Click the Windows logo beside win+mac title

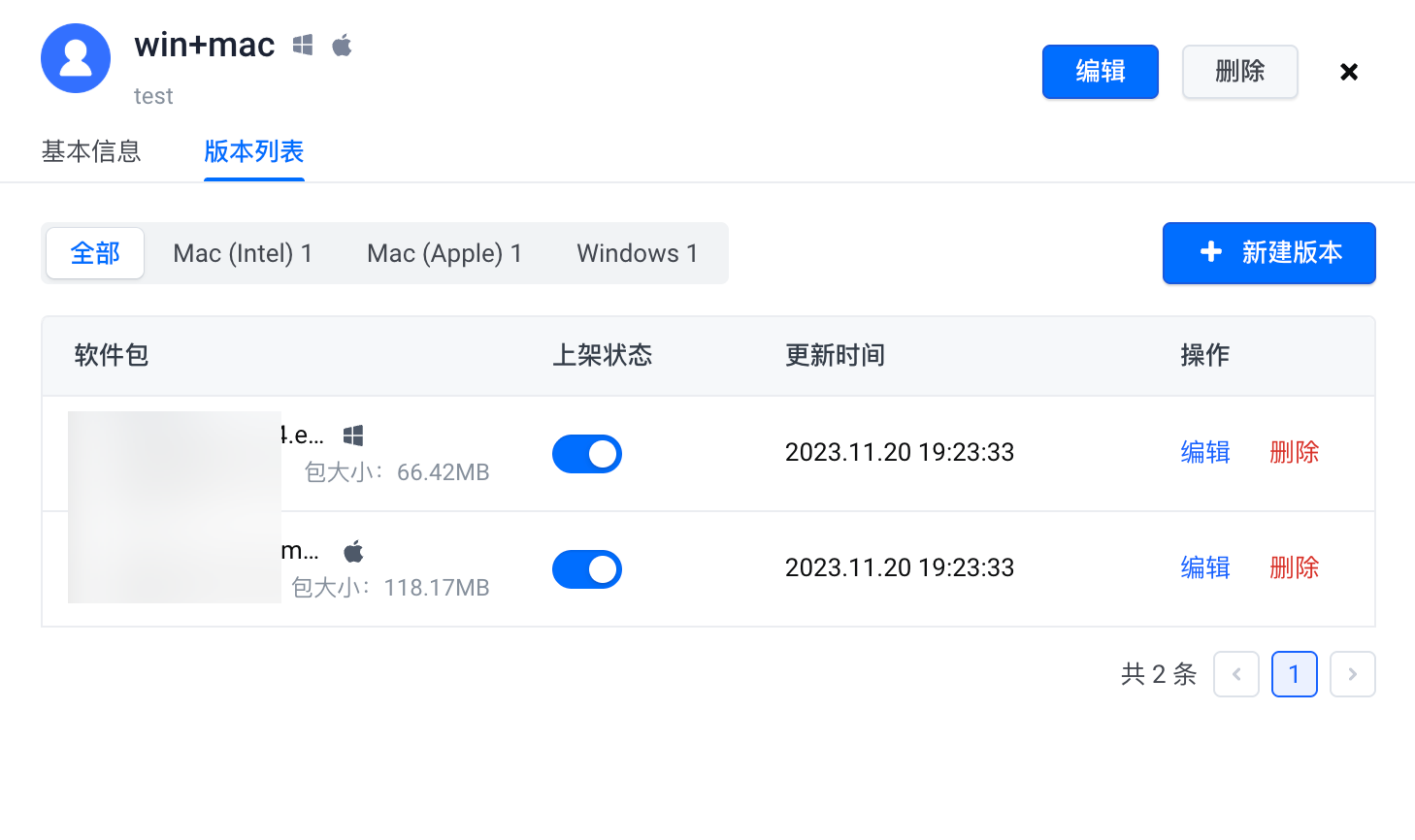pos(303,46)
